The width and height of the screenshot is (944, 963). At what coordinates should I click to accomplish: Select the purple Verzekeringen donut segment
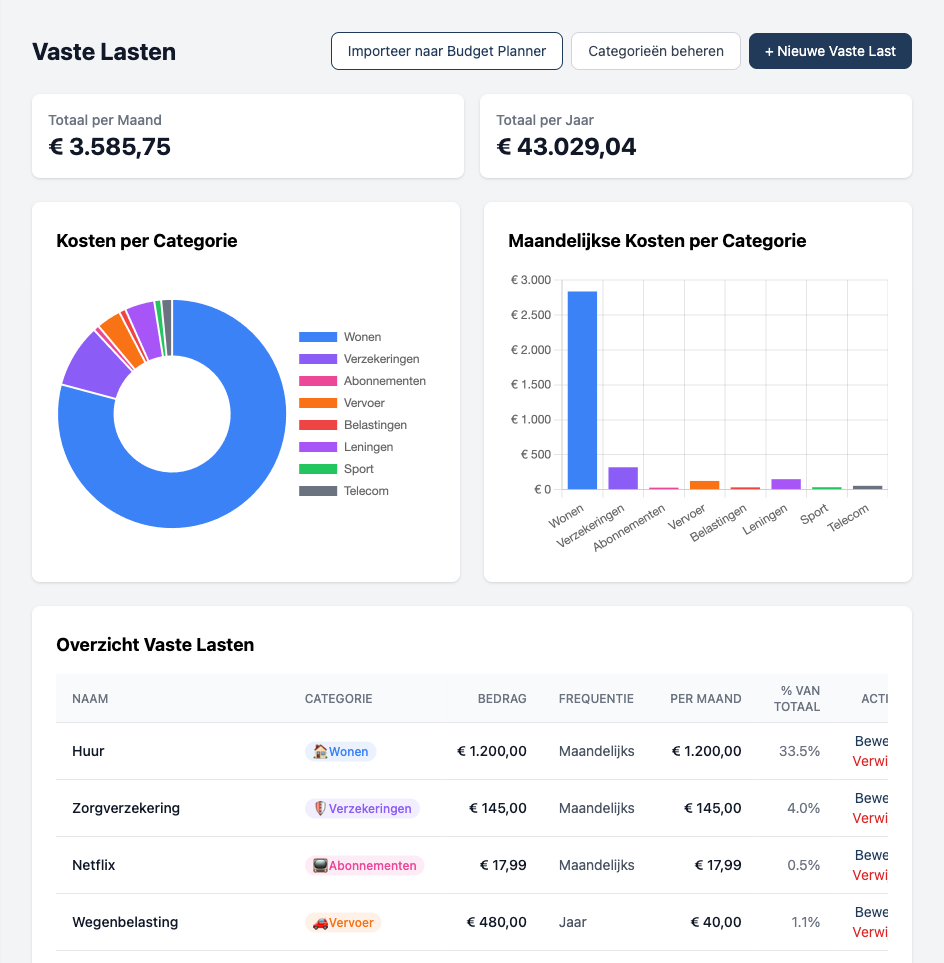[95, 365]
